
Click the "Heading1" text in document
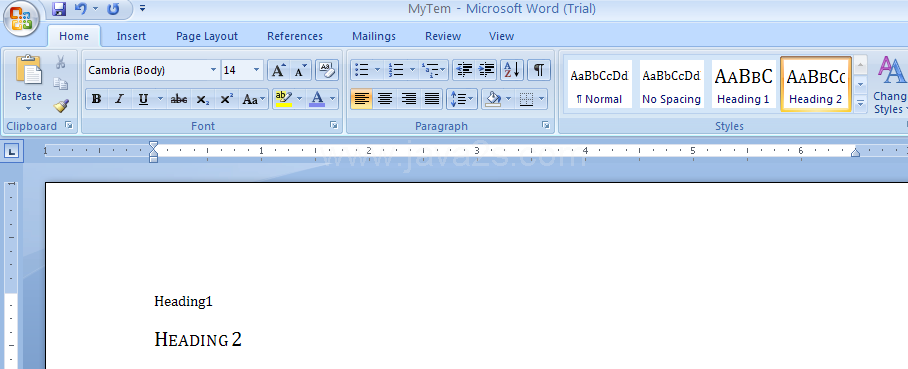click(x=184, y=301)
